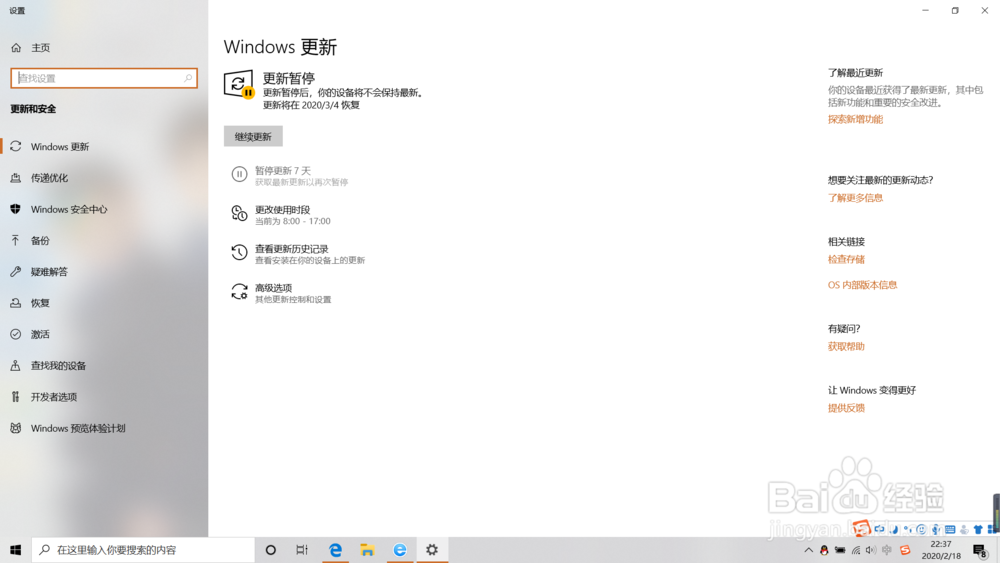This screenshot has height=563, width=1000.
Task: Toggle Chinese/English mode on Sogou toolbar
Action: click(879, 529)
